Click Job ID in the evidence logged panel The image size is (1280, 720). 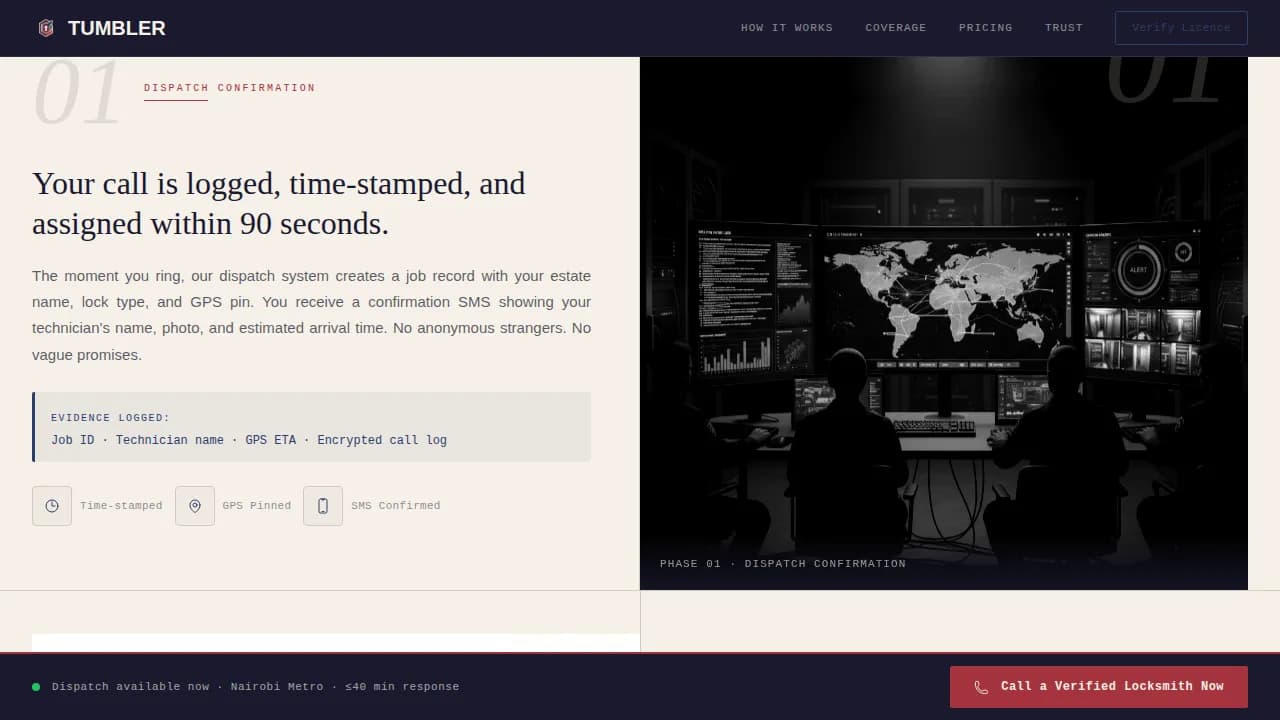(x=73, y=440)
